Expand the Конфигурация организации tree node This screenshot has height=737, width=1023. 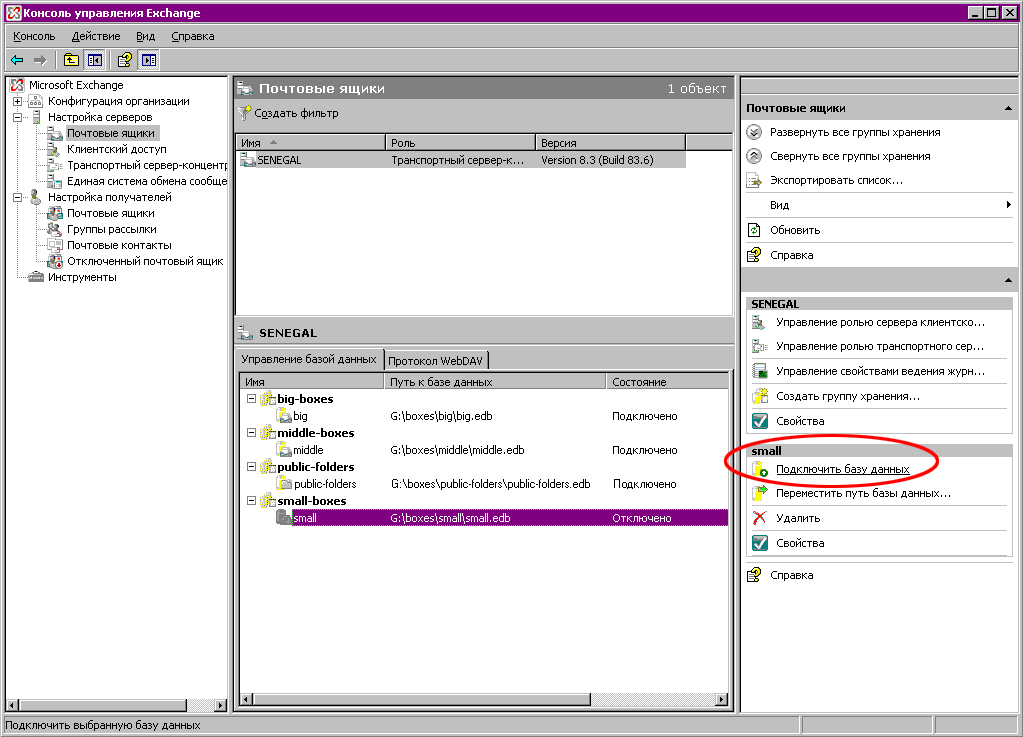(17, 101)
